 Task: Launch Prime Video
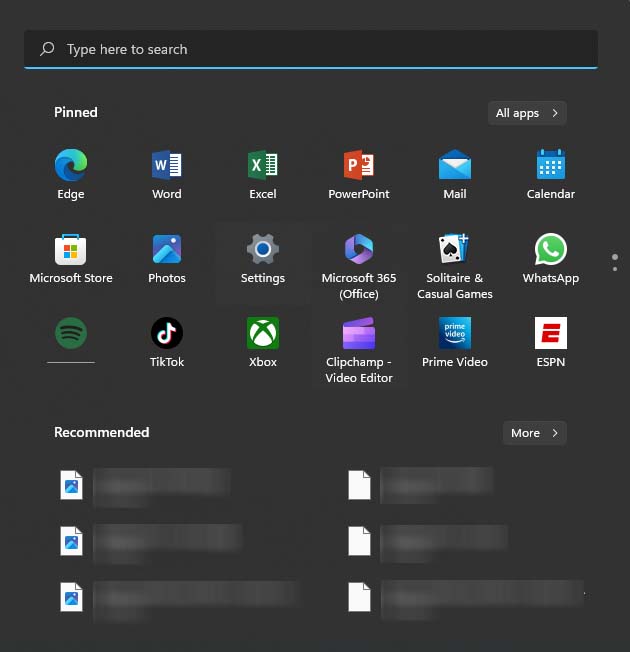pyautogui.click(x=455, y=333)
